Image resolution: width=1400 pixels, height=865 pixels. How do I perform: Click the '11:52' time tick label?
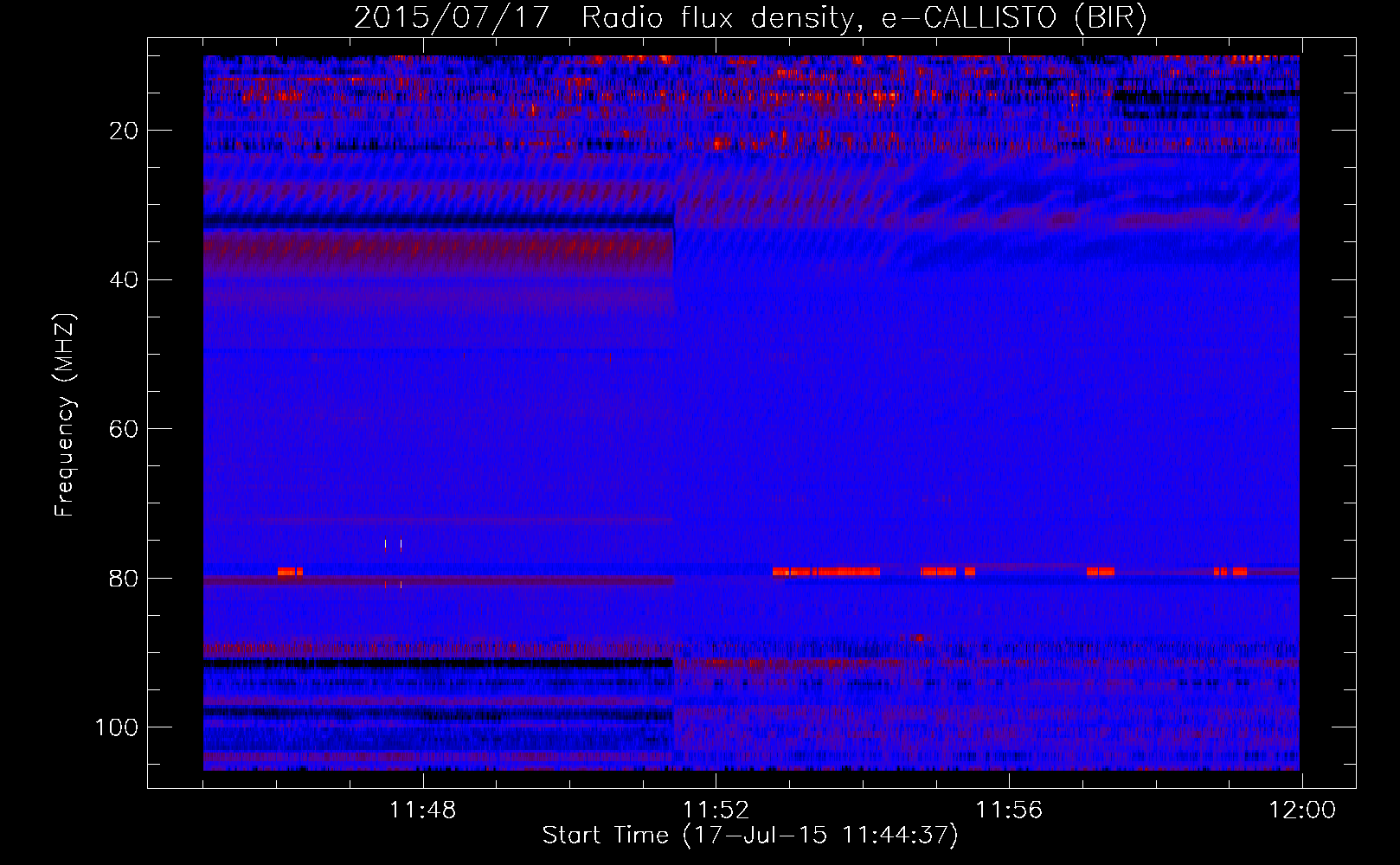click(x=716, y=811)
